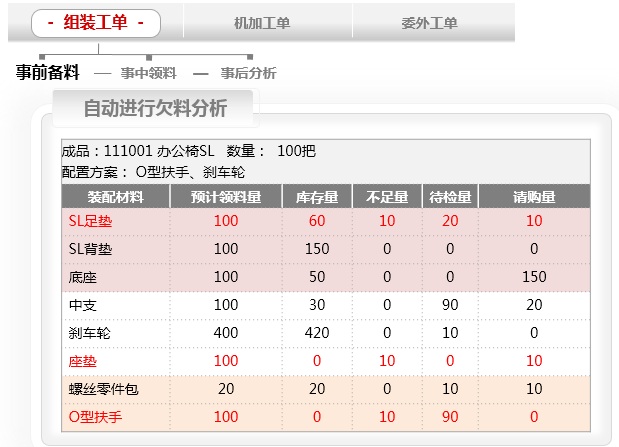Go to the 事前备料 step

[x=47, y=73]
